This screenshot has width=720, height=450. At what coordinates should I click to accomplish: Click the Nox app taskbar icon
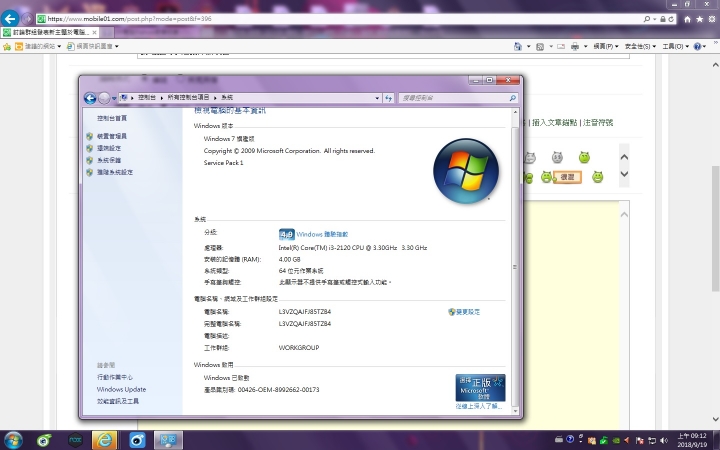coord(75,440)
